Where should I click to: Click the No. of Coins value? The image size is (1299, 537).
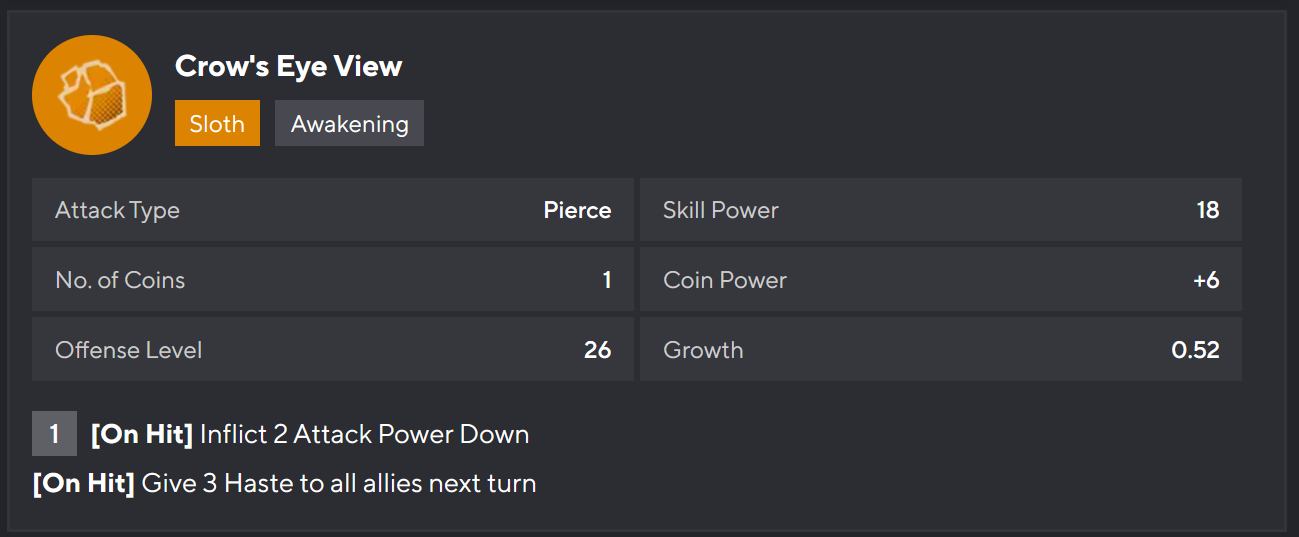tap(606, 280)
